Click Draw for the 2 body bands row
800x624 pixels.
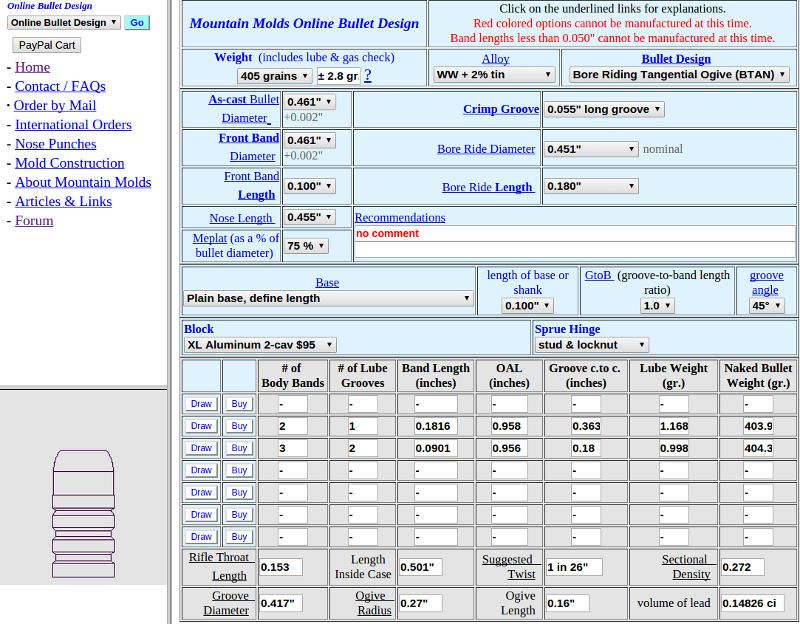point(201,426)
